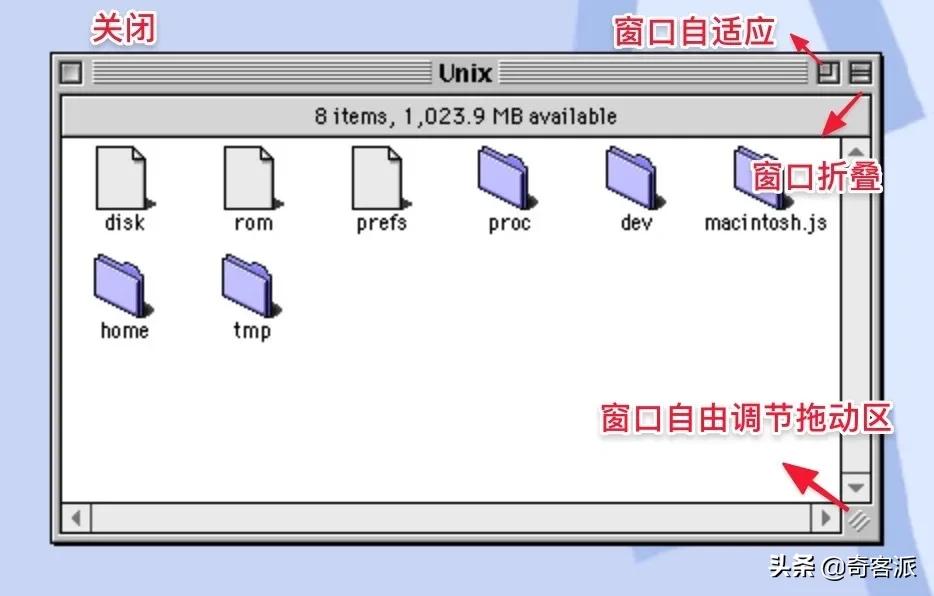Viewport: 934px width, 596px height.
Task: Open the tmp folder
Action: pos(248,283)
